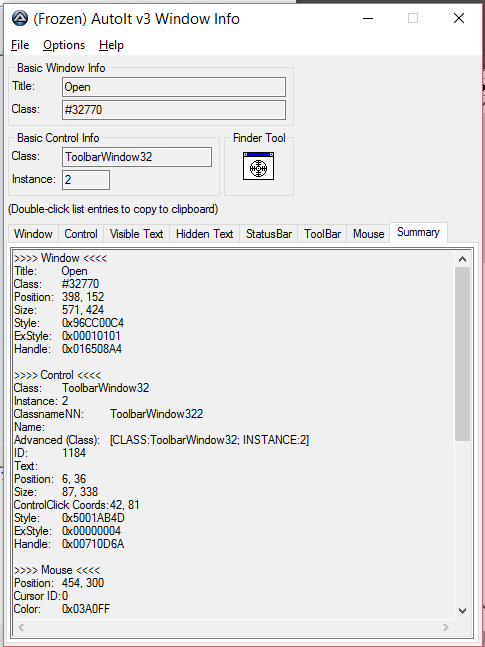Viewport: 485px width, 647px height.
Task: Click the window Class field #32770
Action: [174, 110]
